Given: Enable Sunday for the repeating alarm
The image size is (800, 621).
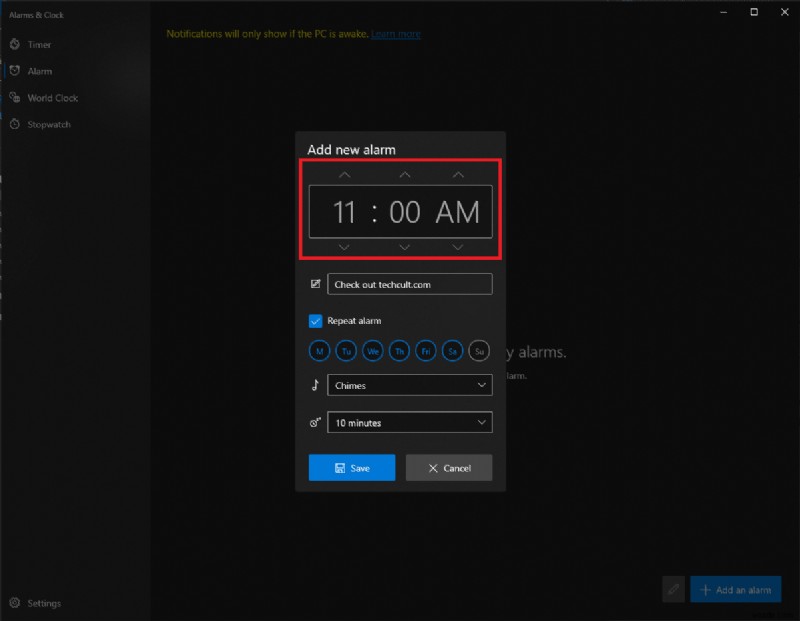Looking at the screenshot, I should (479, 351).
